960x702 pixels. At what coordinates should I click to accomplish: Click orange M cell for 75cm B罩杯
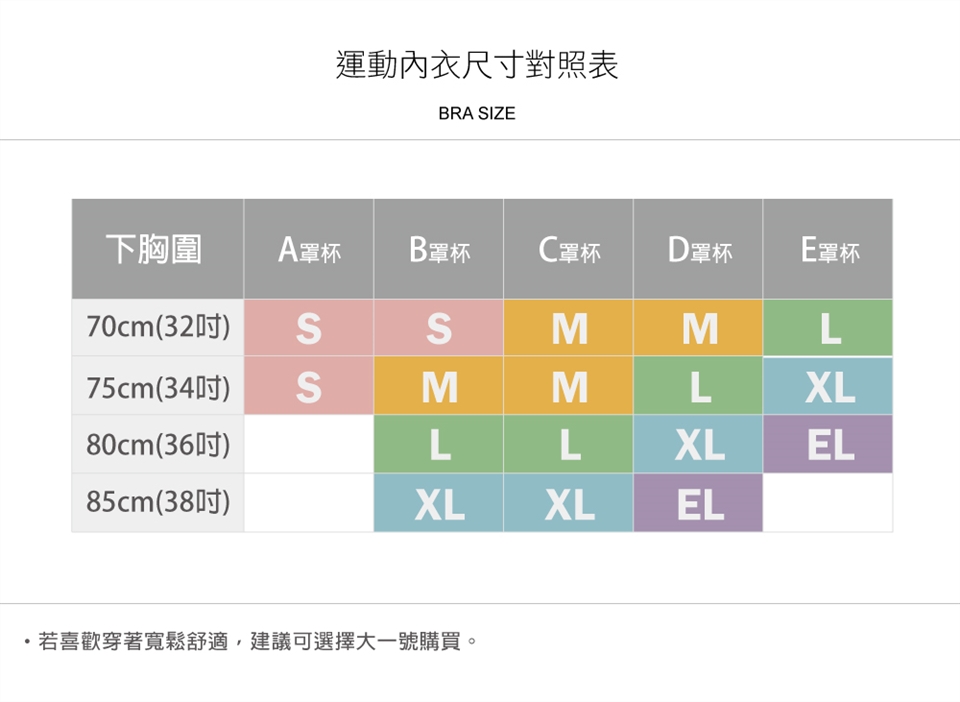(x=439, y=387)
